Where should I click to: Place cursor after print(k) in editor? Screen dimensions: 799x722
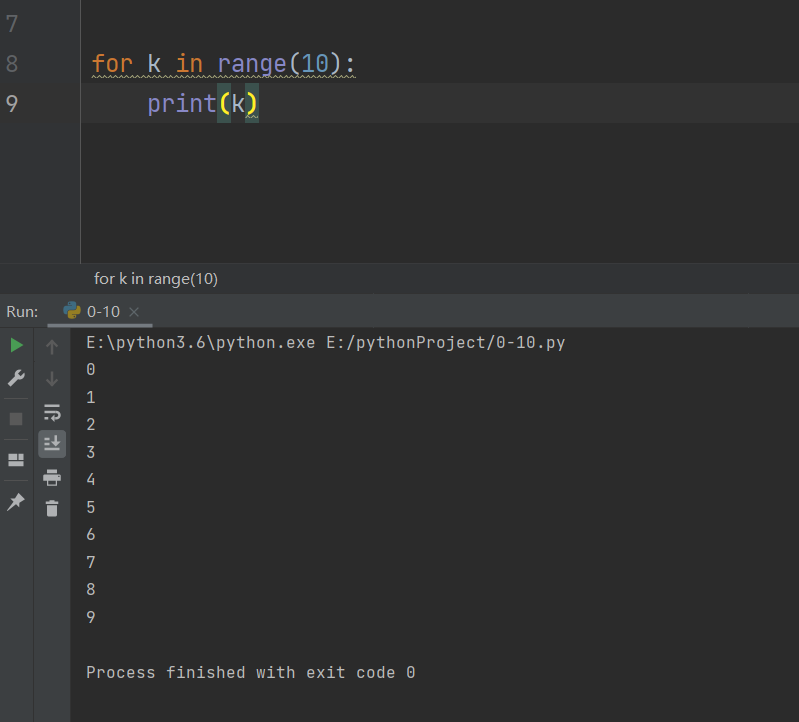click(260, 103)
